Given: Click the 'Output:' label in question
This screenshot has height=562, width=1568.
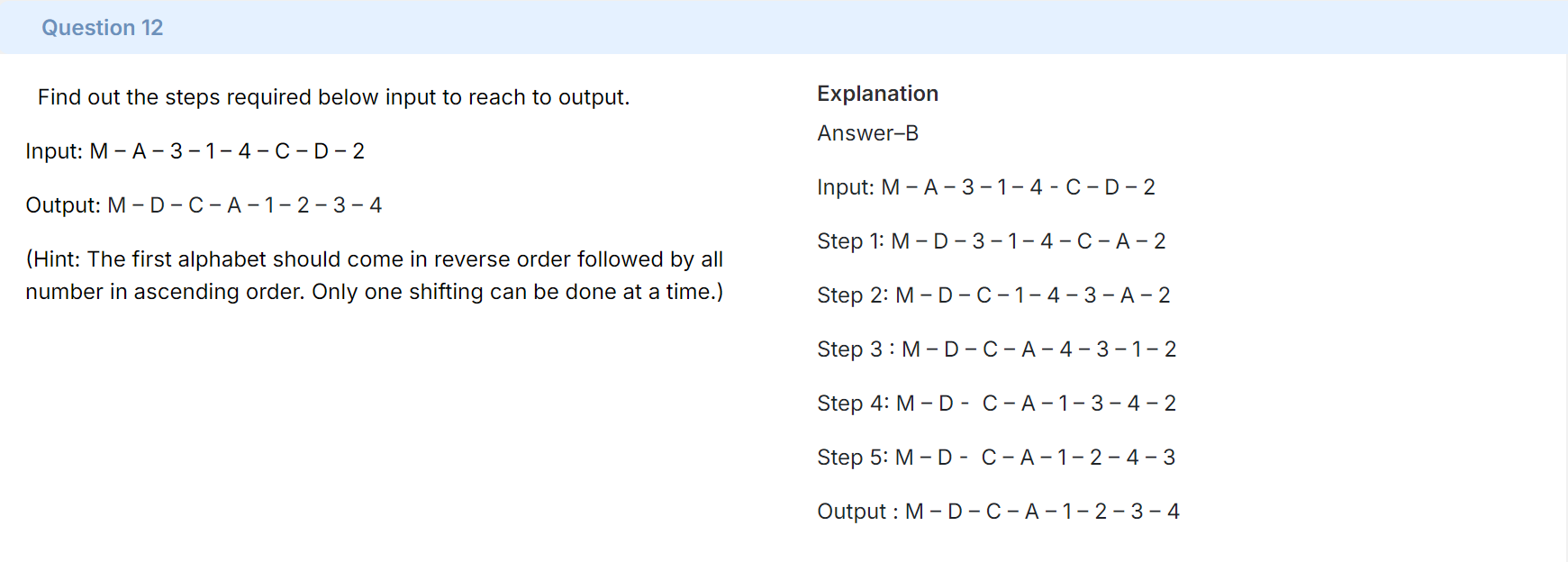Looking at the screenshot, I should (63, 205).
